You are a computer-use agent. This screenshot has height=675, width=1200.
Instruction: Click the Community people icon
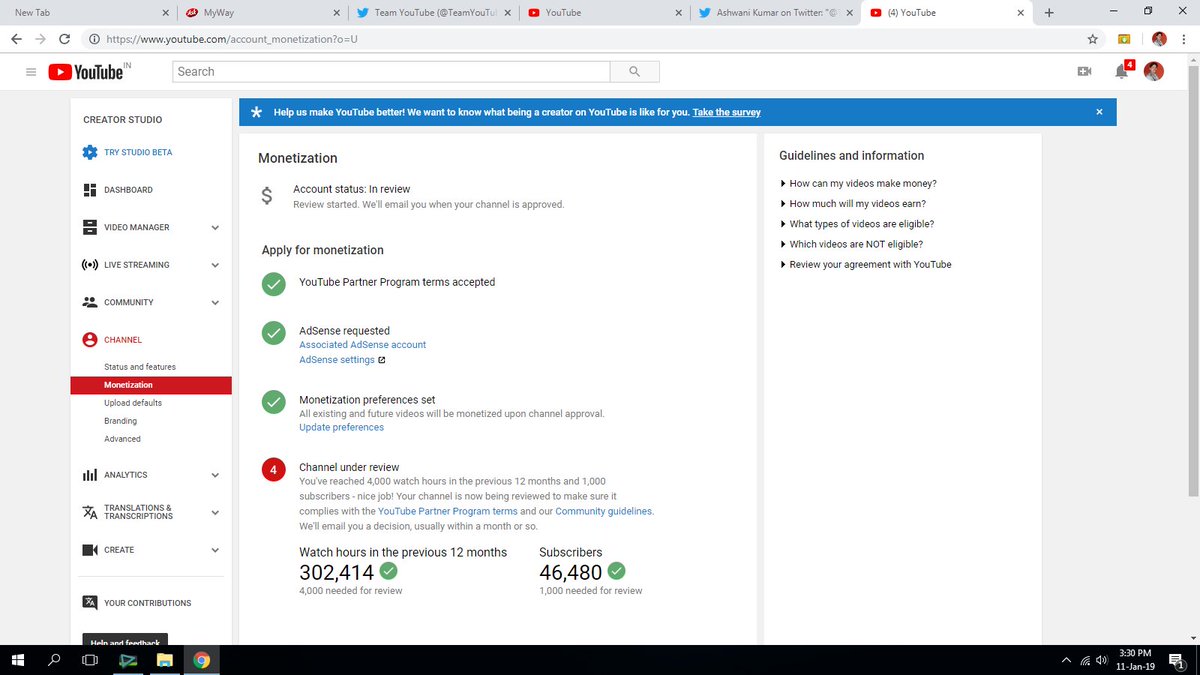point(90,302)
